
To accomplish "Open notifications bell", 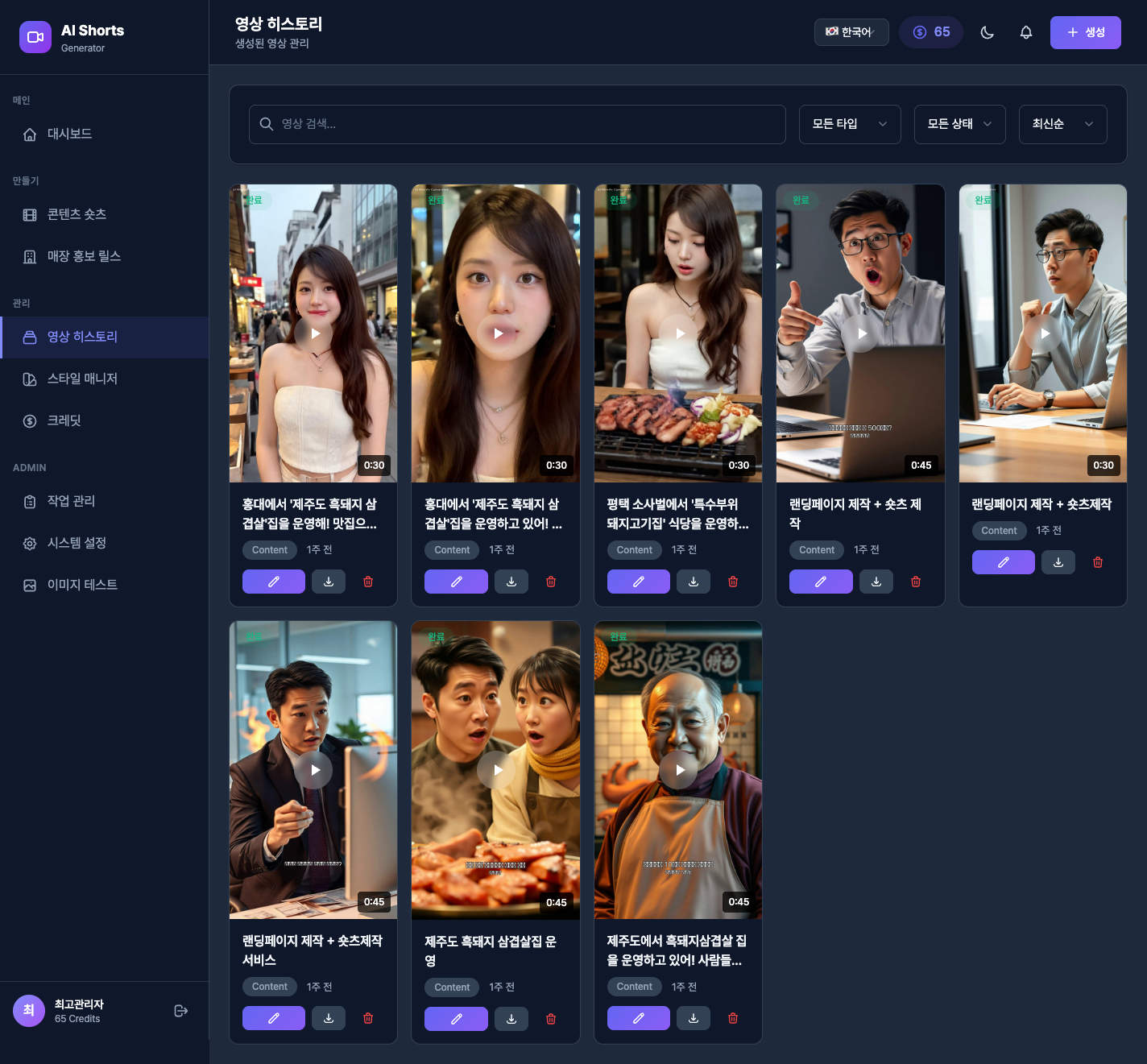I will [x=1025, y=32].
